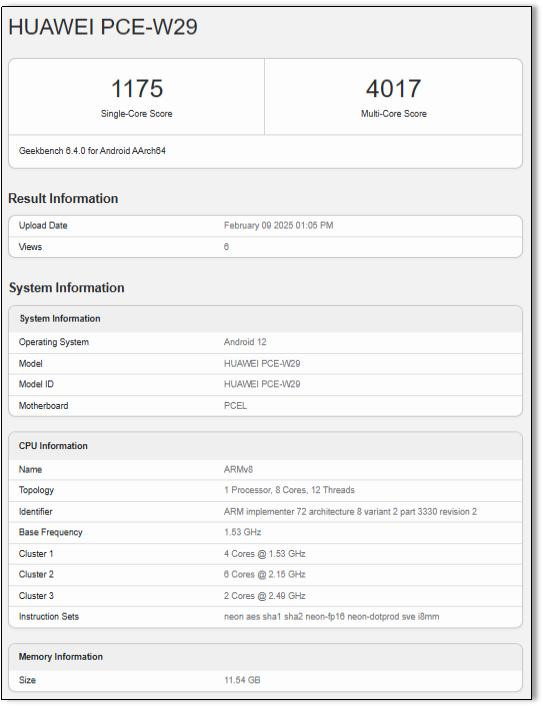Select the ARMv8 CPU name value
543x706 pixels.
[x=238, y=469]
